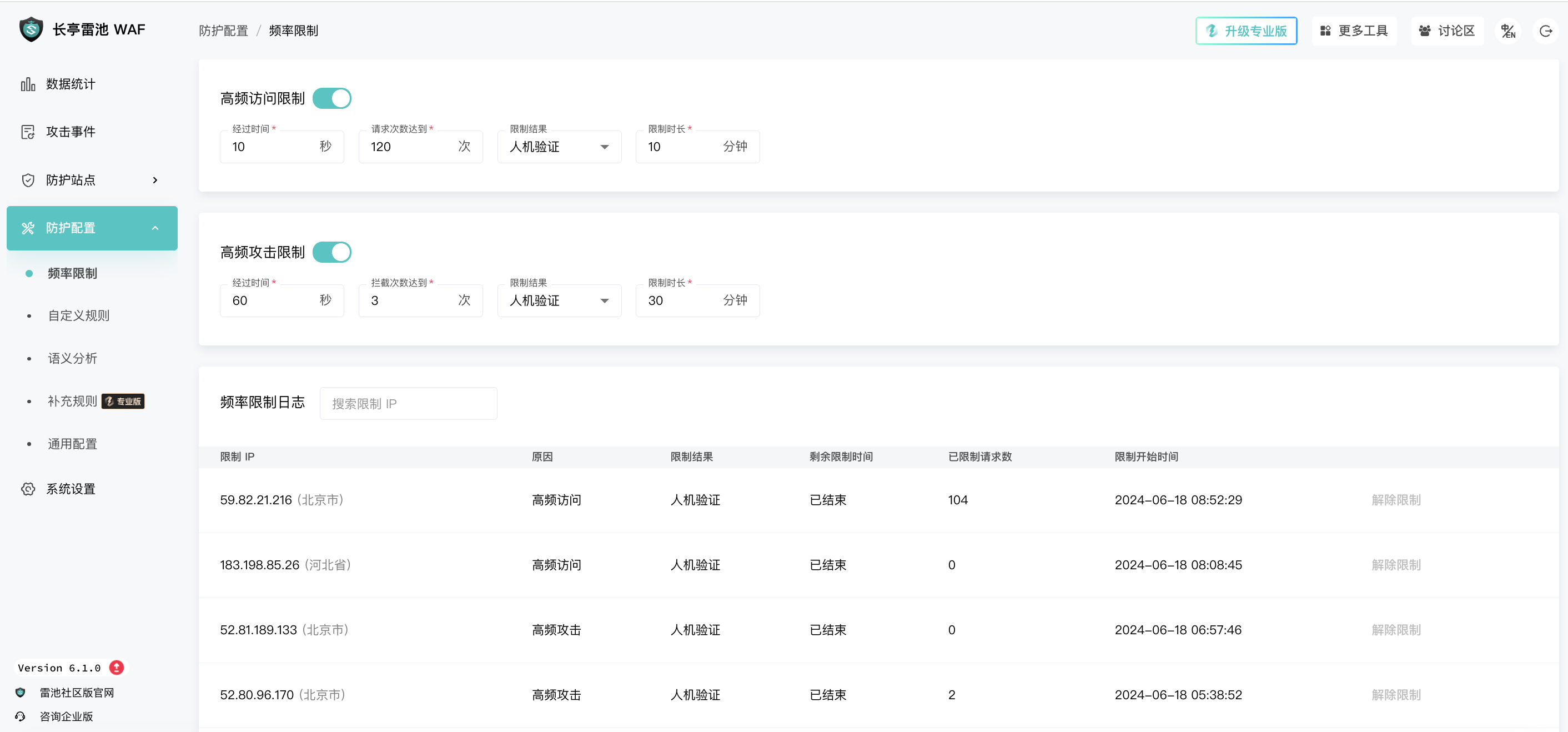This screenshot has height=732, width=1568.
Task: Click the Version 6.1.0 label
Action: click(59, 668)
